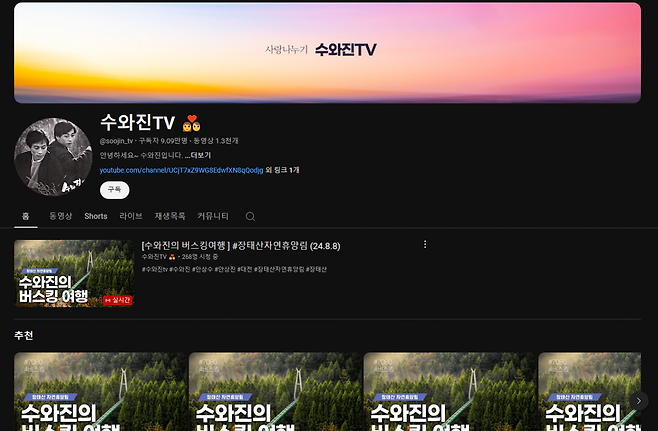Click the #수와진tv hashtag in the description

[x=154, y=269]
